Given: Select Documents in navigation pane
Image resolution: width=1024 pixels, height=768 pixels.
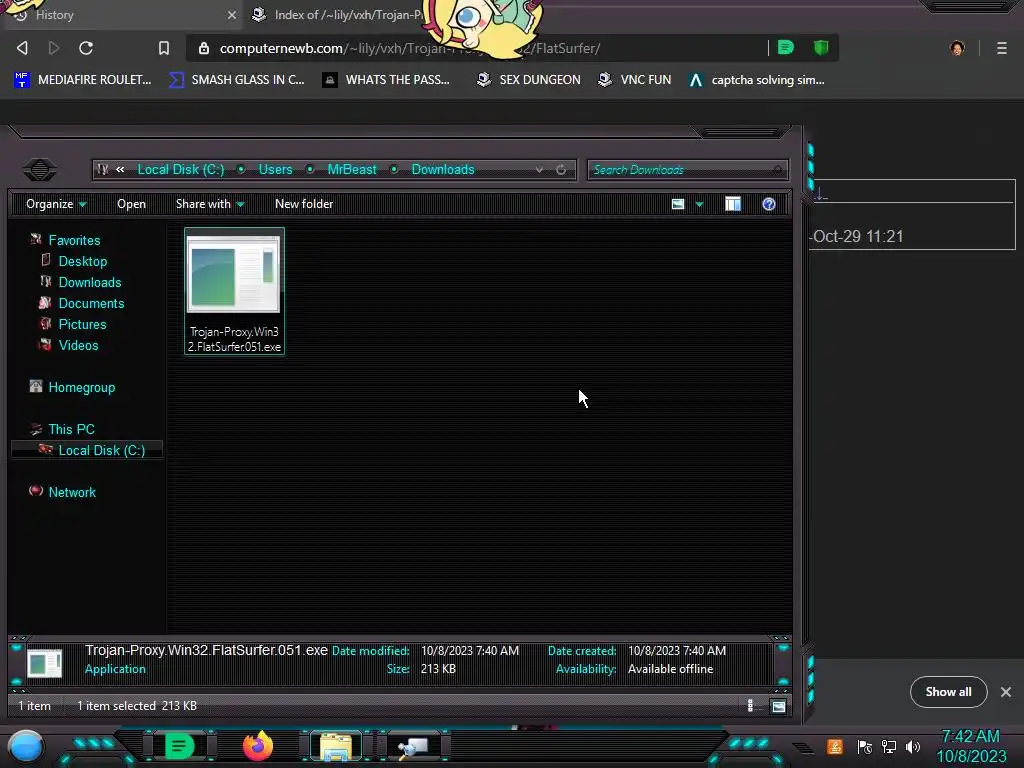Looking at the screenshot, I should [x=91, y=303].
